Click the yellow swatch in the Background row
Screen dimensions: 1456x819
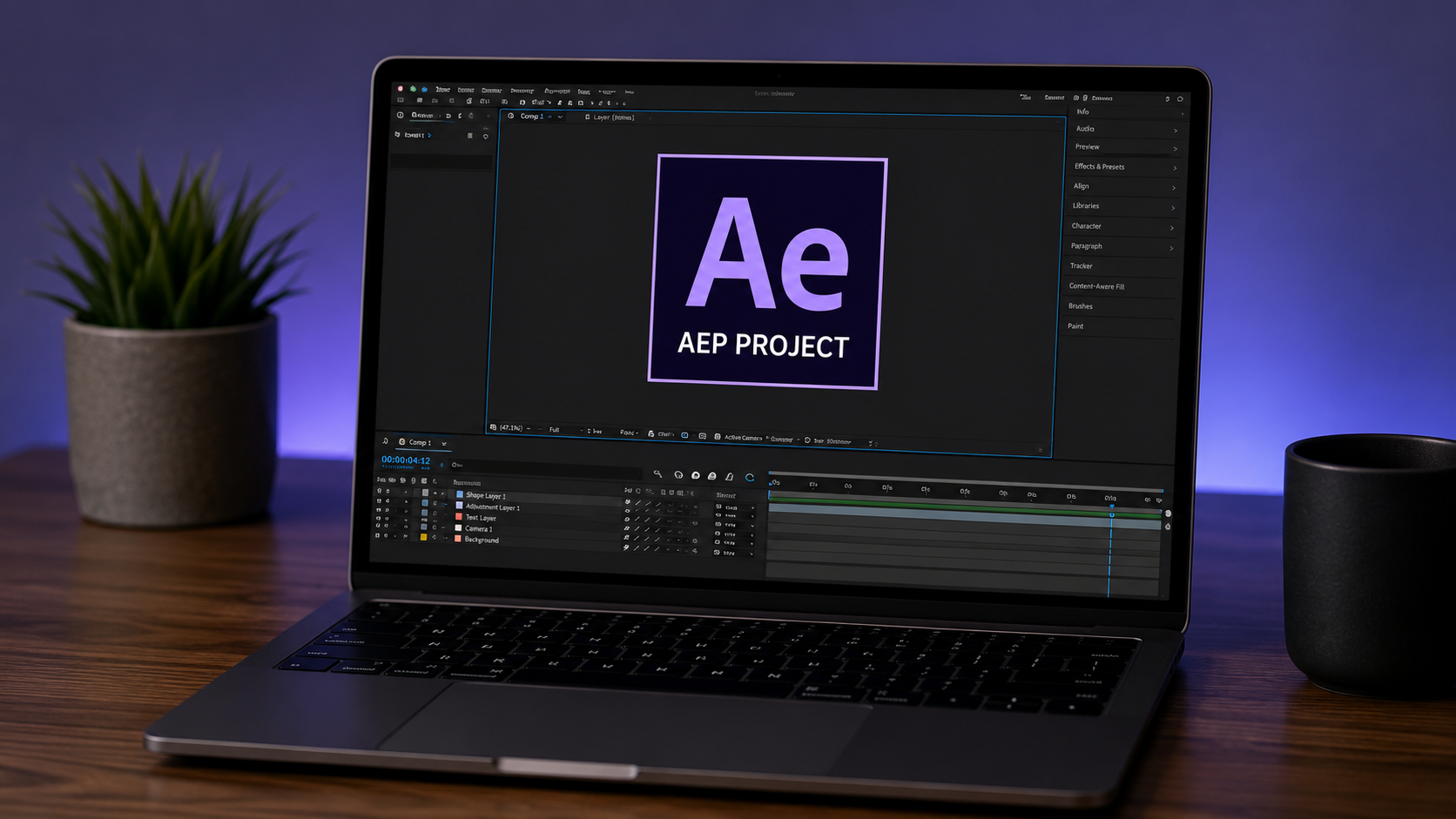pos(424,537)
